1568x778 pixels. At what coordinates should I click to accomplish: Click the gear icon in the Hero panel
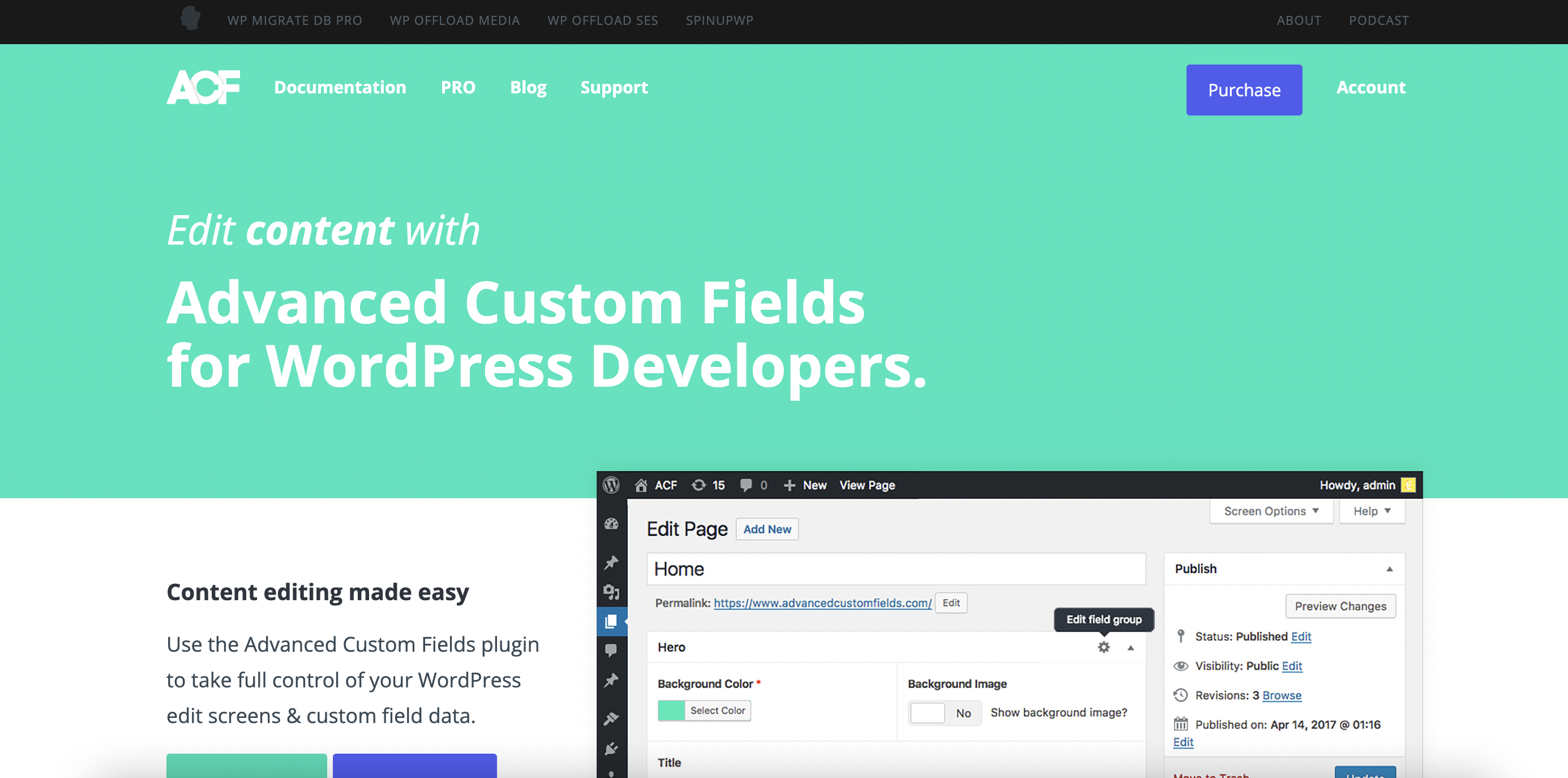[1104, 647]
